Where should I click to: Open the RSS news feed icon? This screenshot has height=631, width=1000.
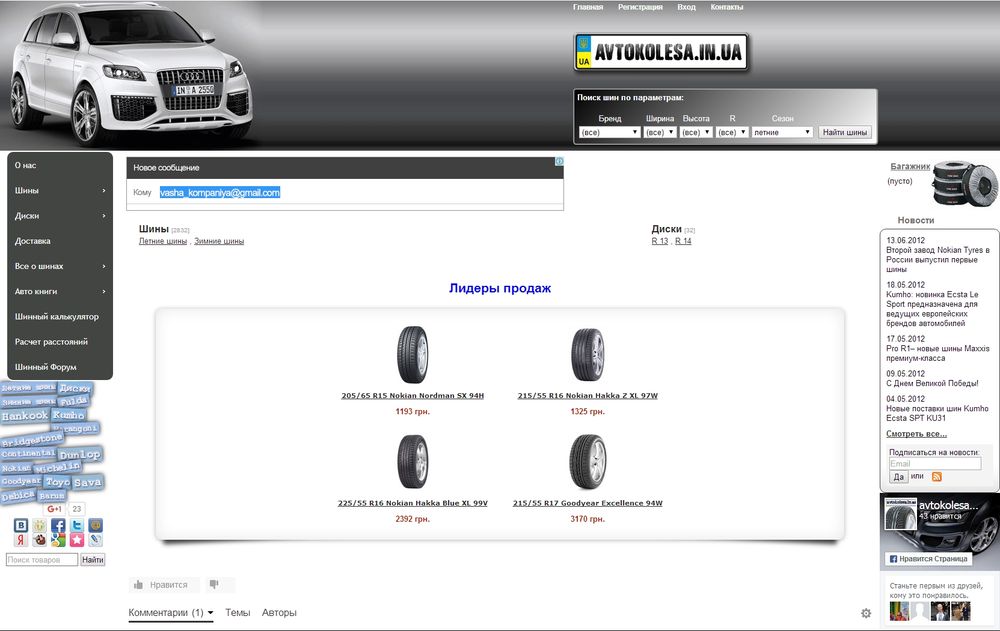click(937, 477)
